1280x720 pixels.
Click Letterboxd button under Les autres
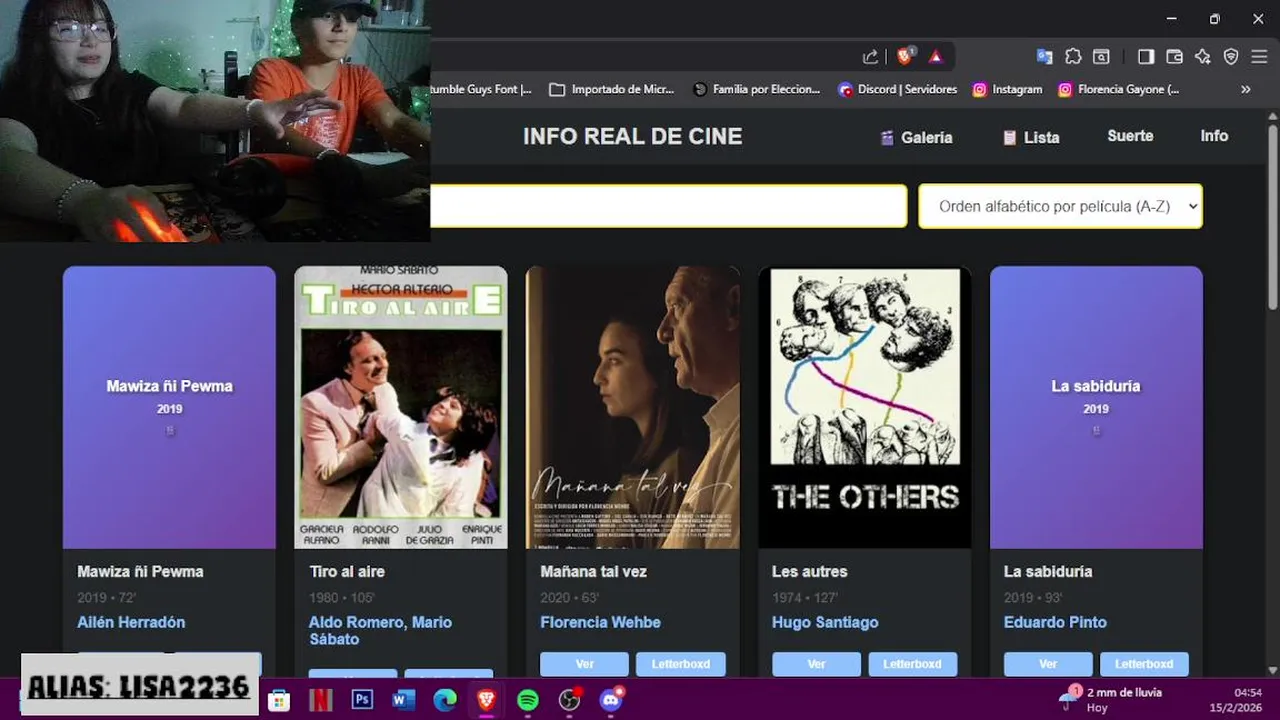pos(913,664)
